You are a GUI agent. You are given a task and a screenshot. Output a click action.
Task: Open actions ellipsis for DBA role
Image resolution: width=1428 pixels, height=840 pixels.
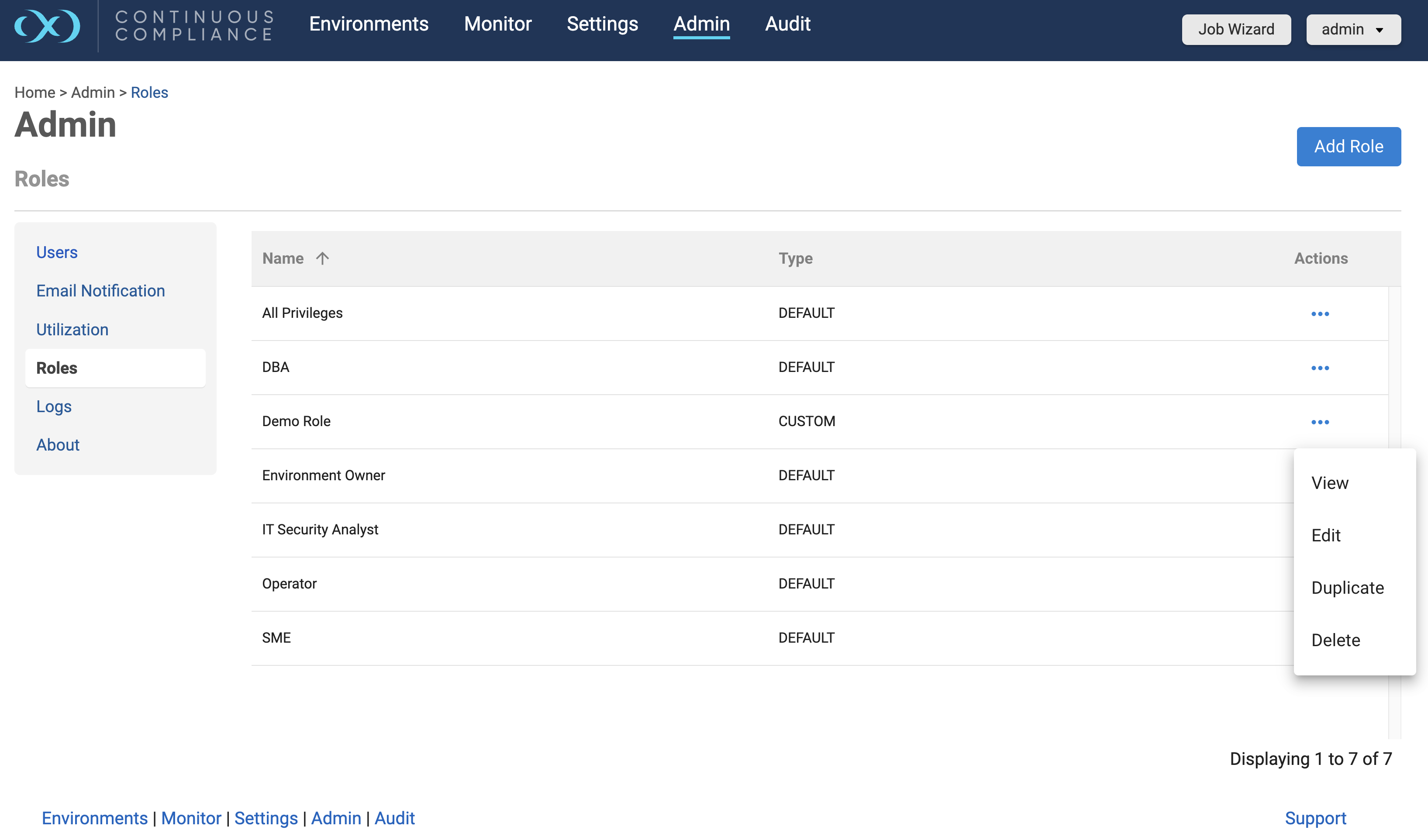click(1320, 368)
